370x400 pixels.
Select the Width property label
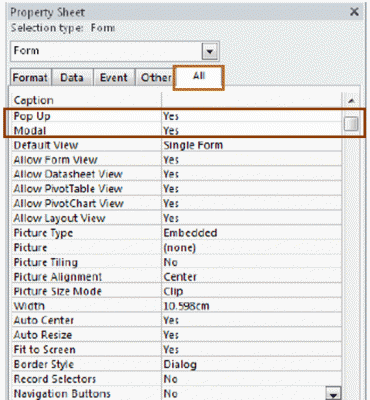29,306
